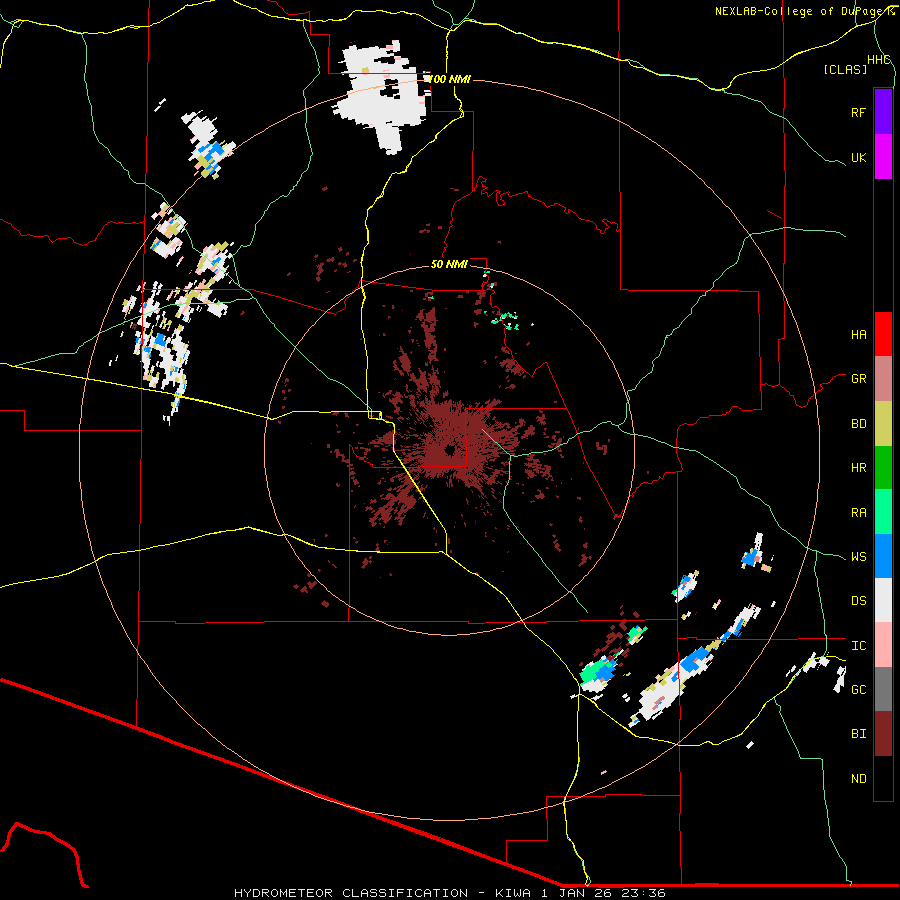
Task: Pick the RA light green legend swatch
Action: (x=883, y=512)
